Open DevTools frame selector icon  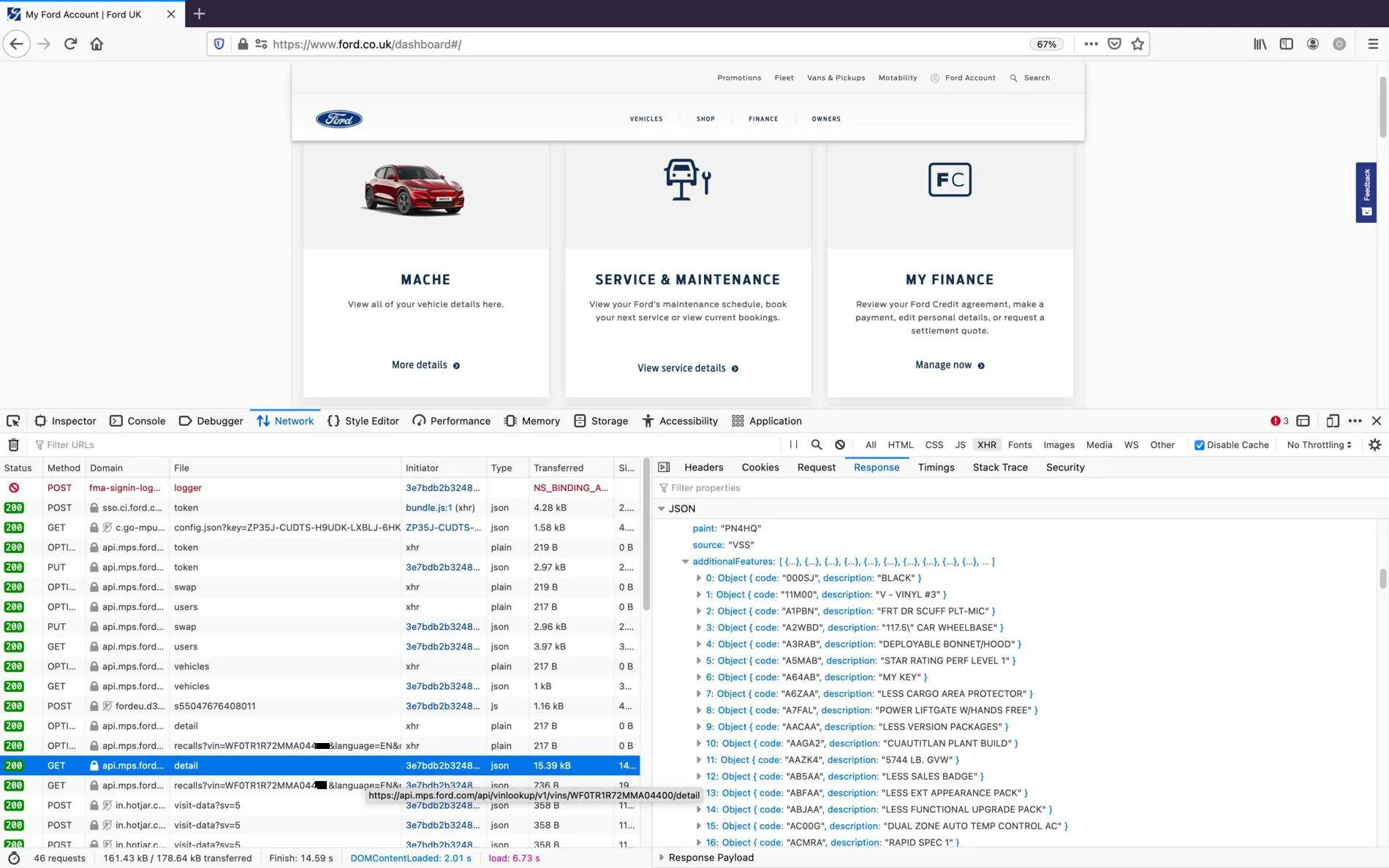point(1303,421)
